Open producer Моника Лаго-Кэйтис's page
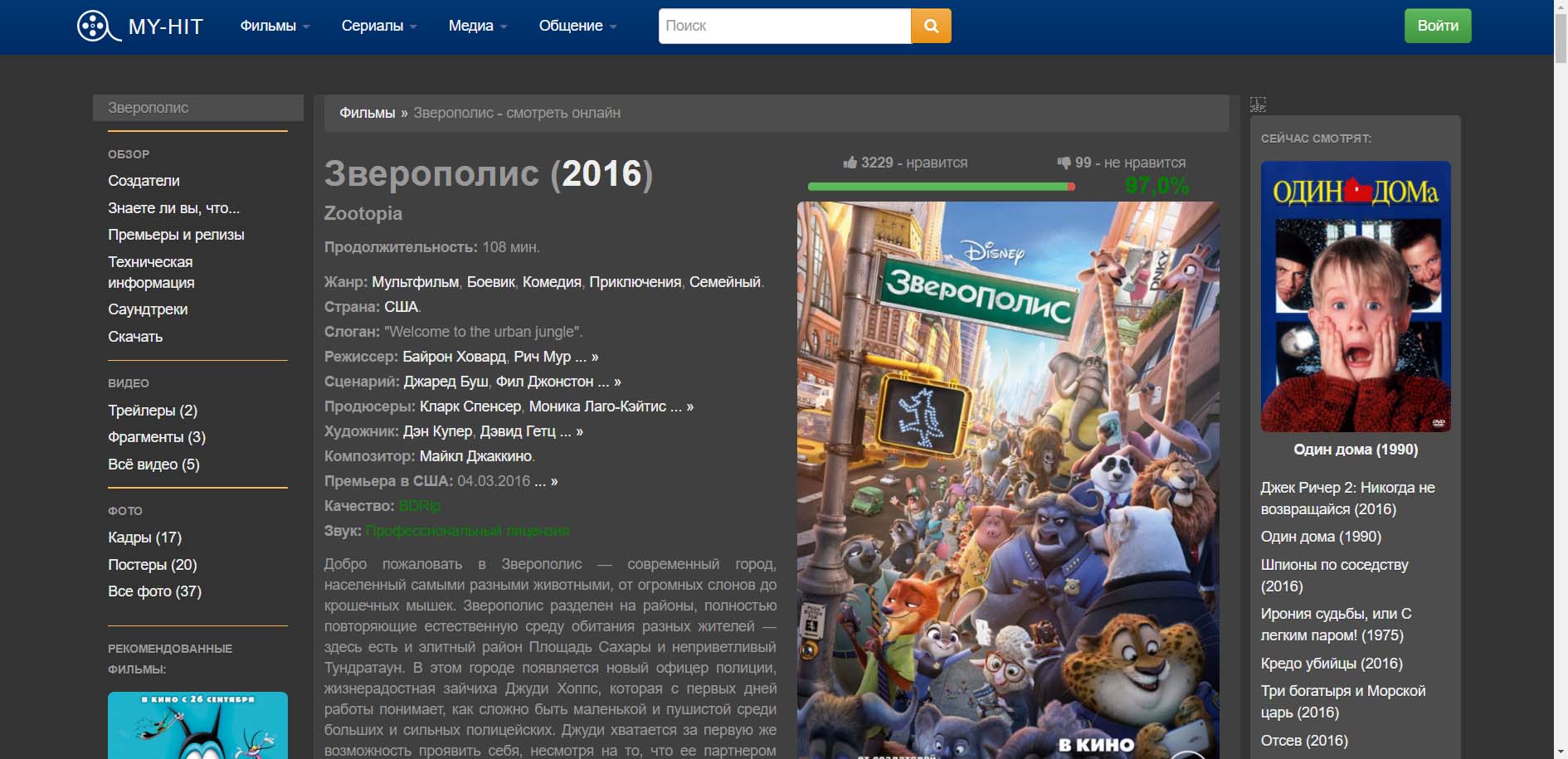Image resolution: width=1568 pixels, height=759 pixels. tap(597, 406)
